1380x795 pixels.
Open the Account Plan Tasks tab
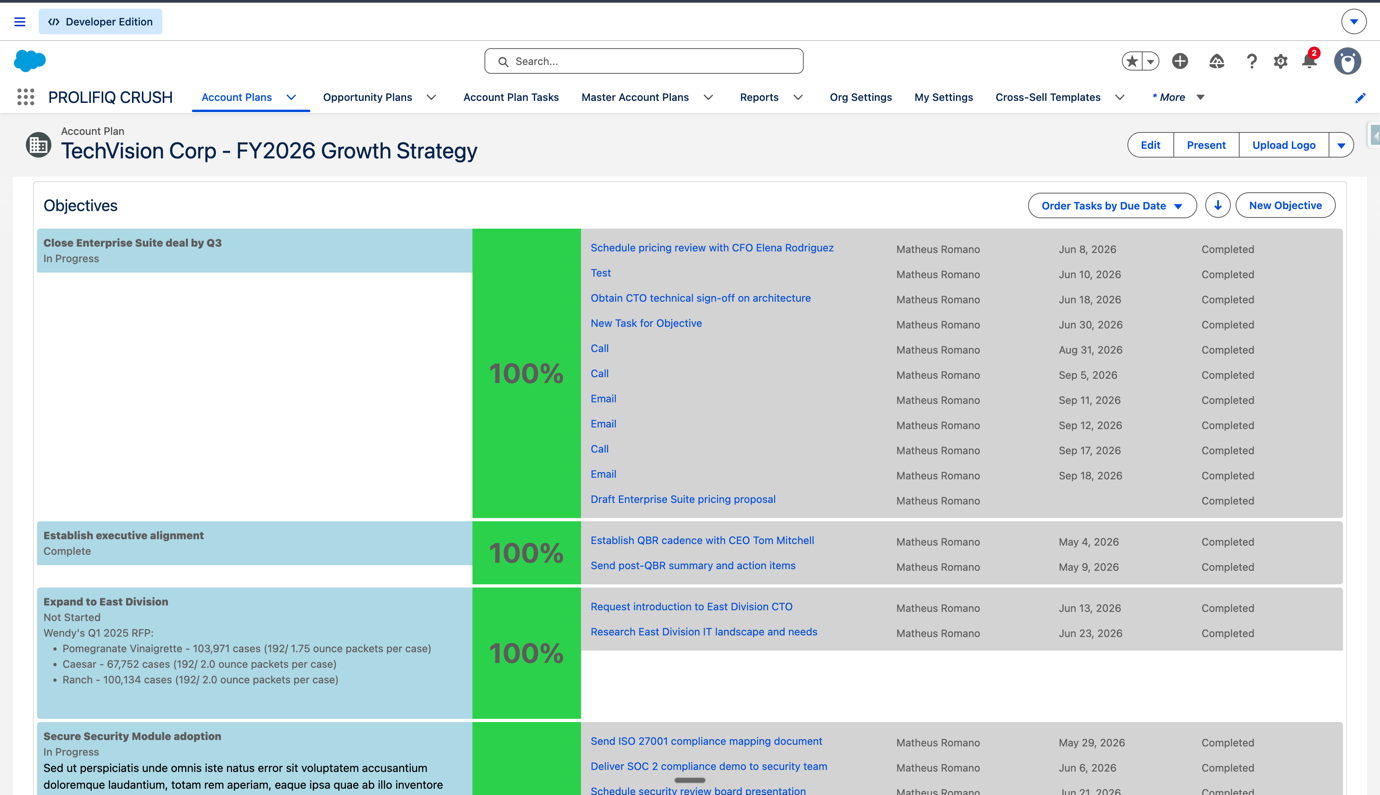click(x=511, y=97)
